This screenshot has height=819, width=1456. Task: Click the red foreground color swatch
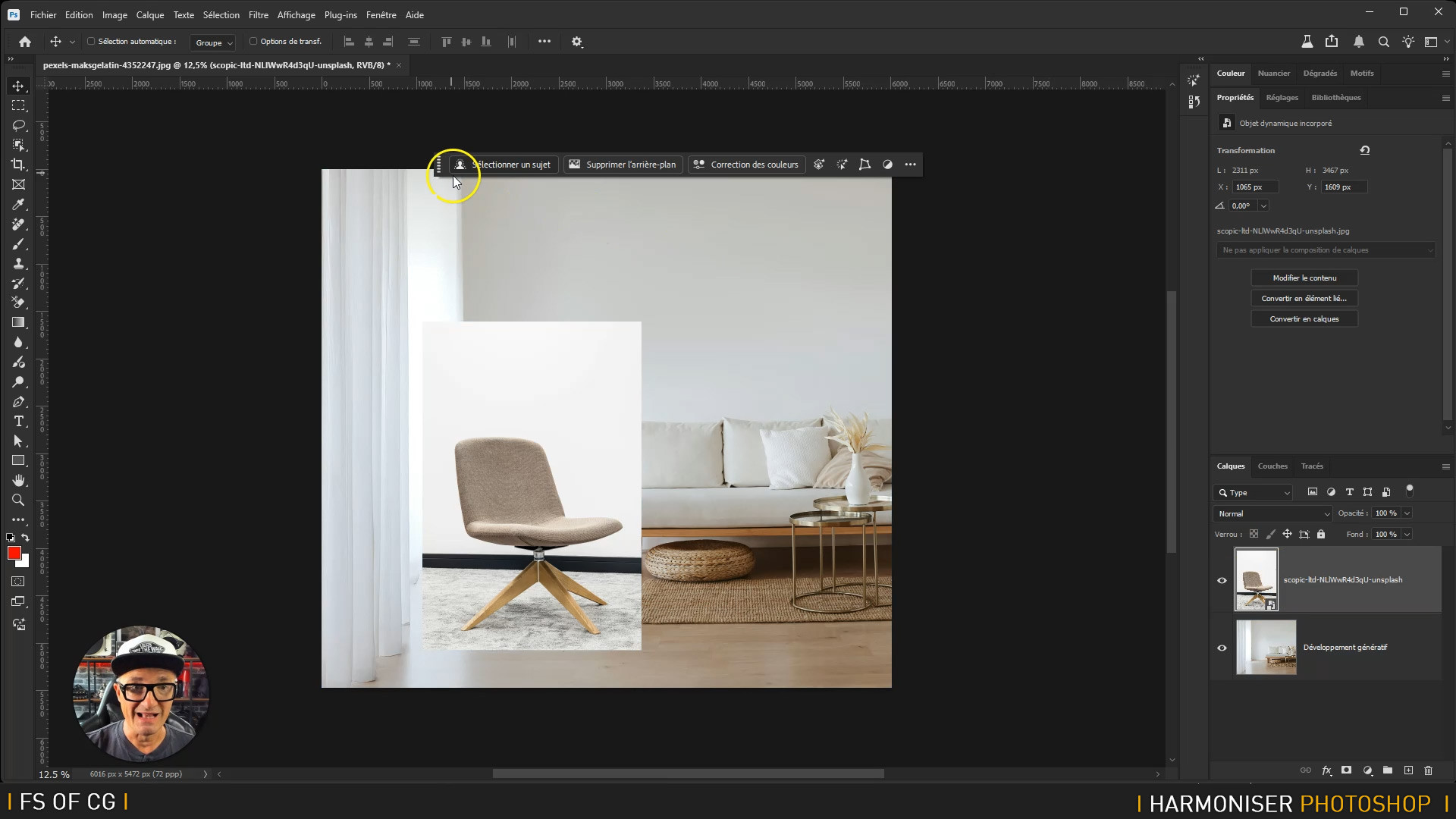click(x=14, y=554)
